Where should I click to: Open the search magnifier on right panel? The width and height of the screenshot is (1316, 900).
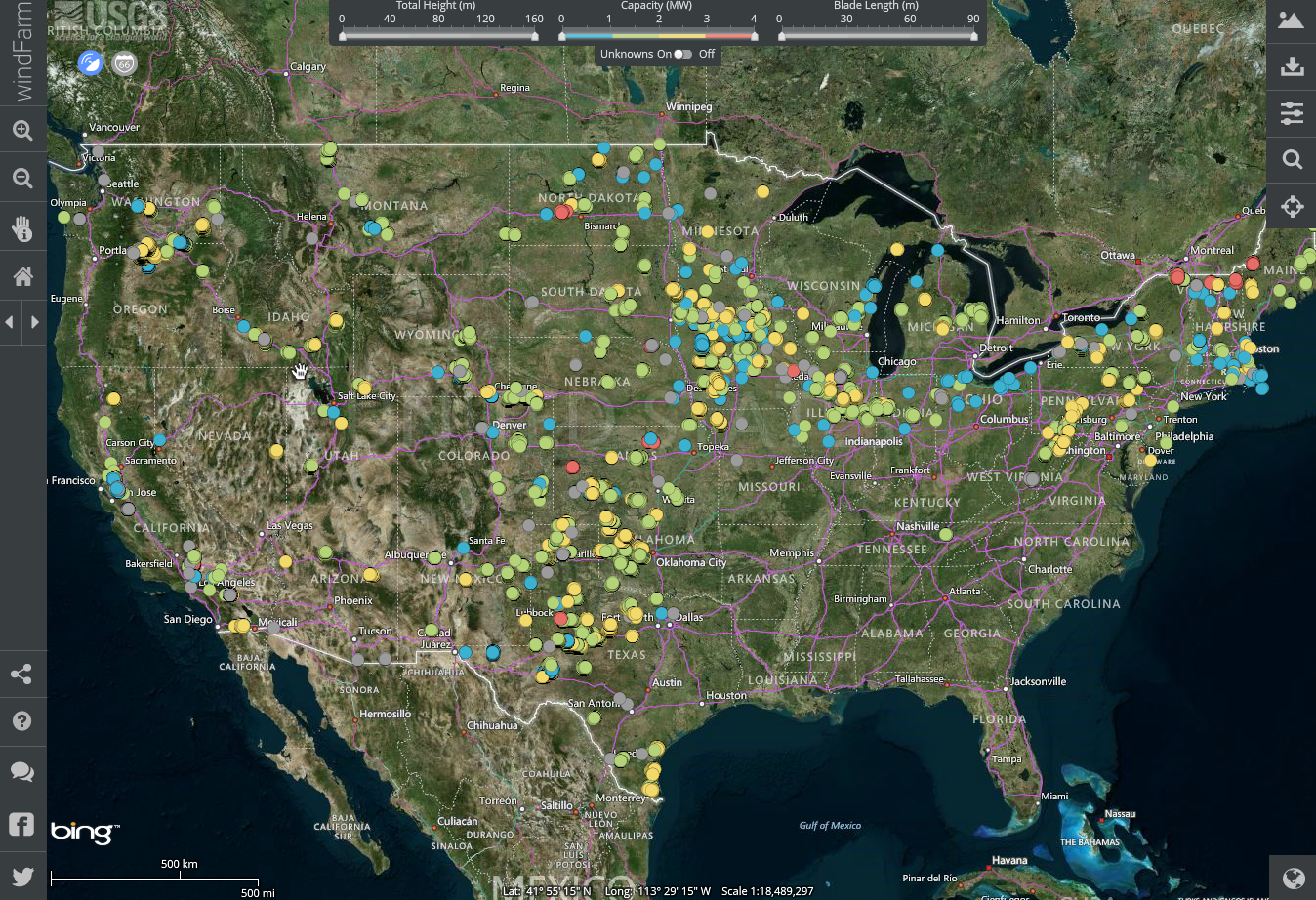[1292, 159]
